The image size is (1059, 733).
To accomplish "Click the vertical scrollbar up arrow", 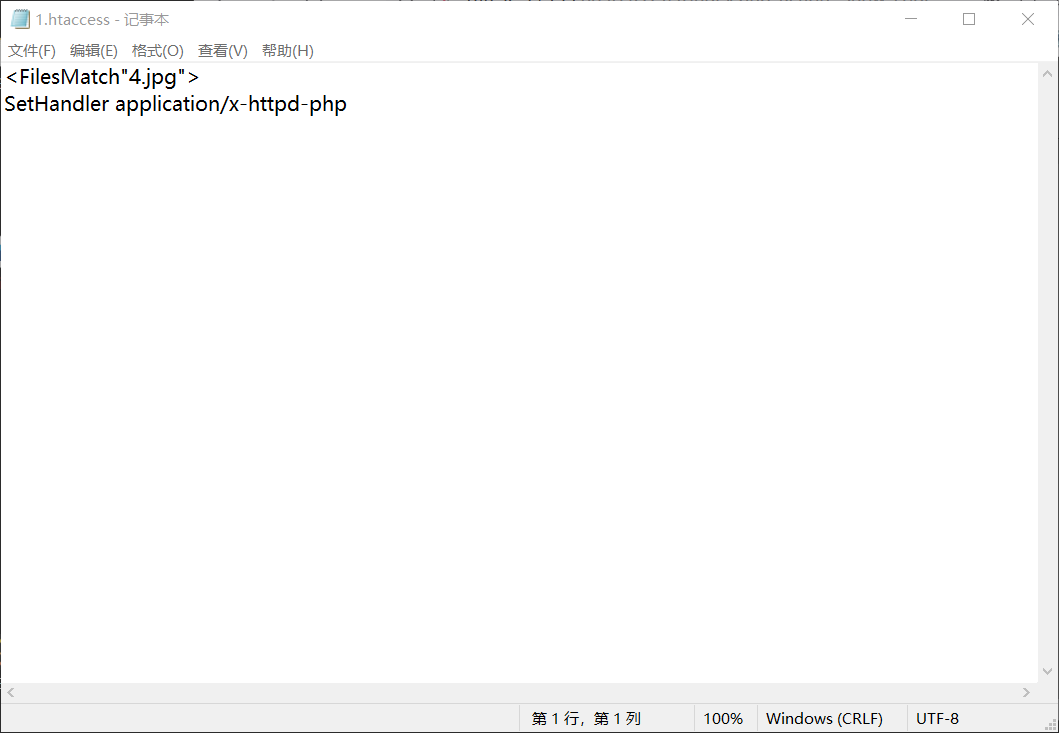I will click(1048, 74).
